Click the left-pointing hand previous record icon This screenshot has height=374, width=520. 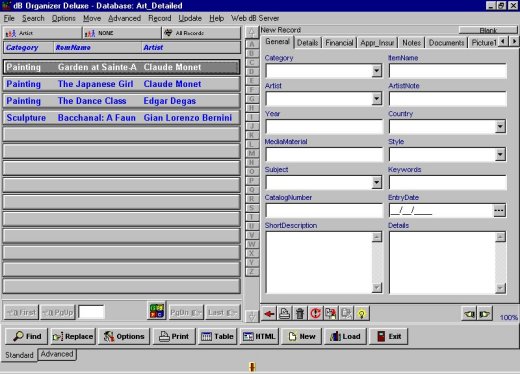[469, 314]
